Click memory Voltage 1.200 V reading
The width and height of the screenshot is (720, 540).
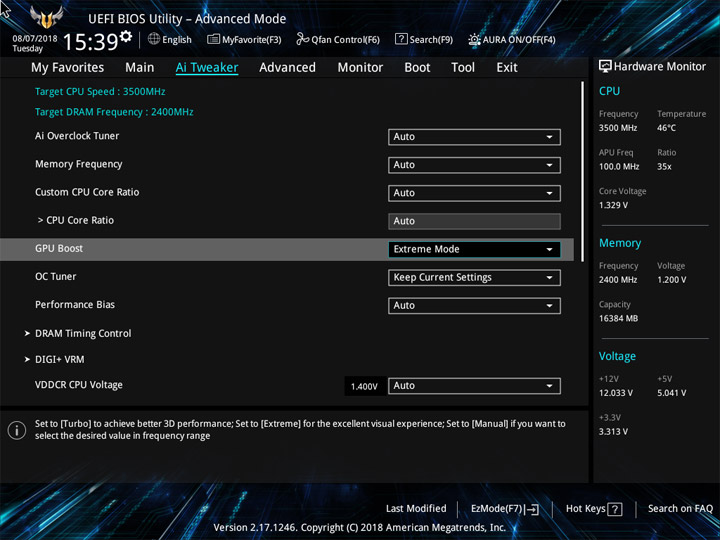[x=671, y=280]
